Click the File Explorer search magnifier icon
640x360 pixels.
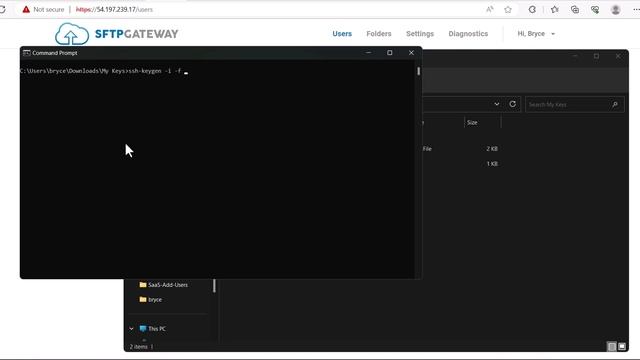615,104
